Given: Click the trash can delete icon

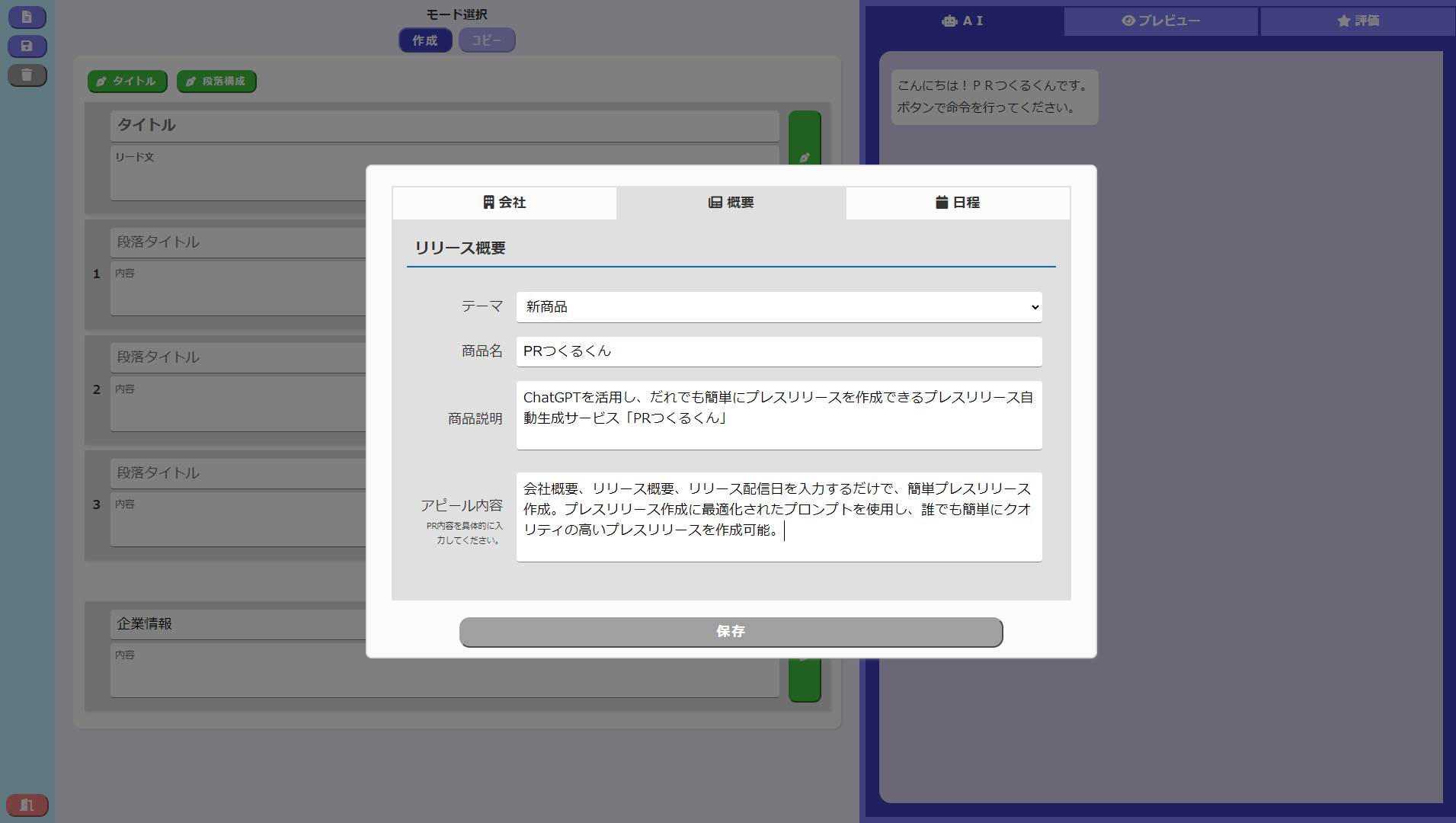Looking at the screenshot, I should 27,75.
